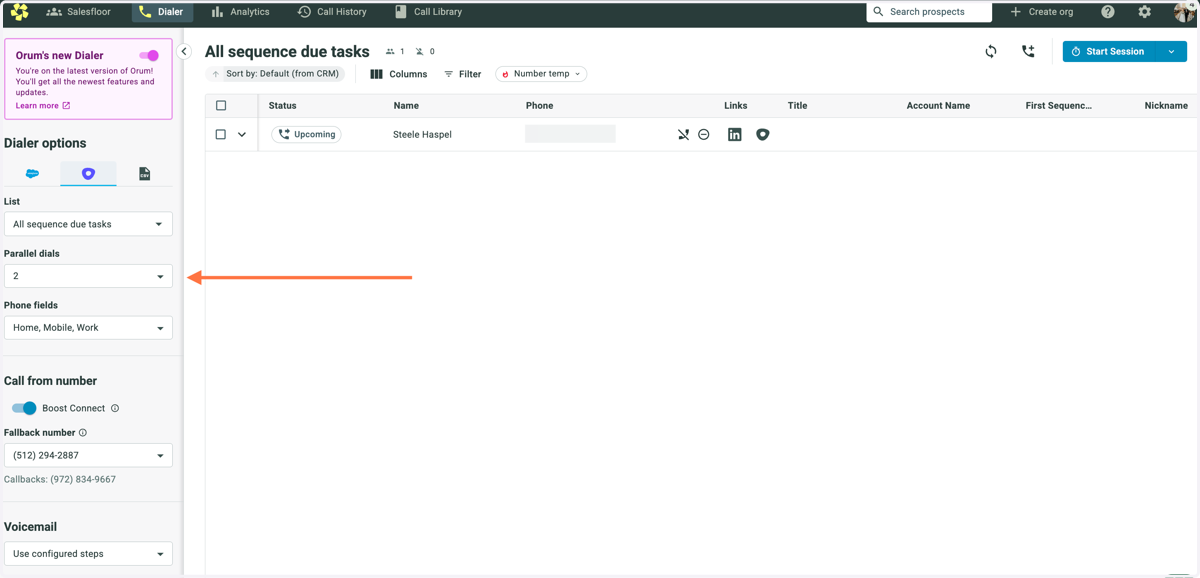Open the Learn more link

43,105
